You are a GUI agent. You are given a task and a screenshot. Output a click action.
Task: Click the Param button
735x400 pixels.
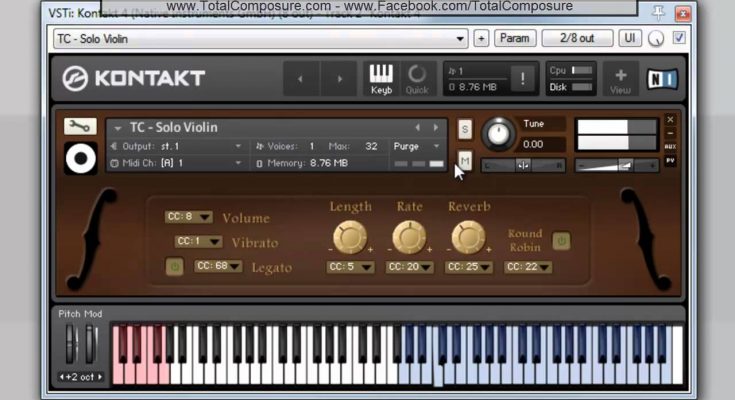coord(514,38)
